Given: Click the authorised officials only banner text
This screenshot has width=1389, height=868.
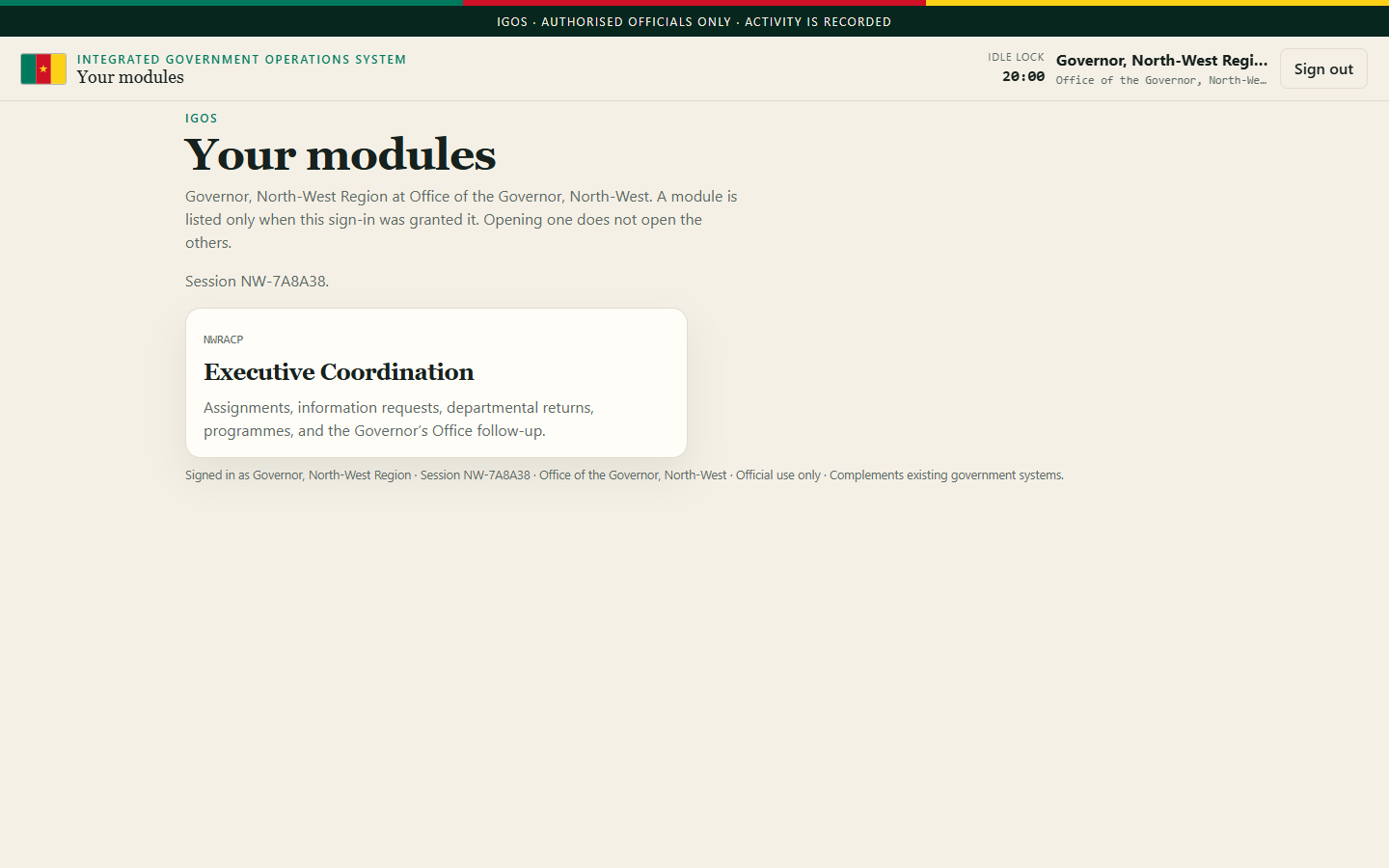Looking at the screenshot, I should click(694, 21).
